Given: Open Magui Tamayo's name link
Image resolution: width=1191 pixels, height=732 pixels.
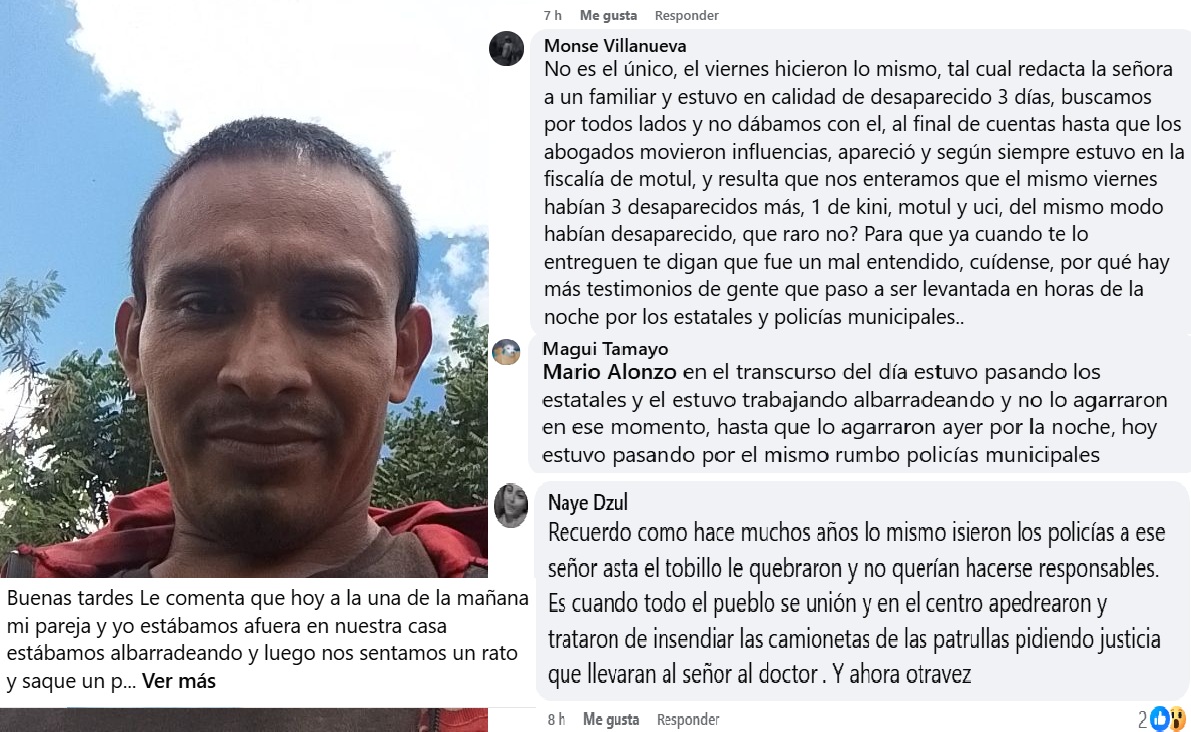Looking at the screenshot, I should [x=605, y=349].
